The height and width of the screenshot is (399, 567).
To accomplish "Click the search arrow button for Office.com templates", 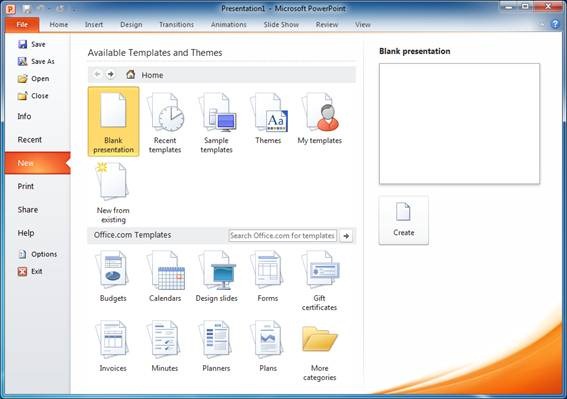I will click(x=346, y=236).
